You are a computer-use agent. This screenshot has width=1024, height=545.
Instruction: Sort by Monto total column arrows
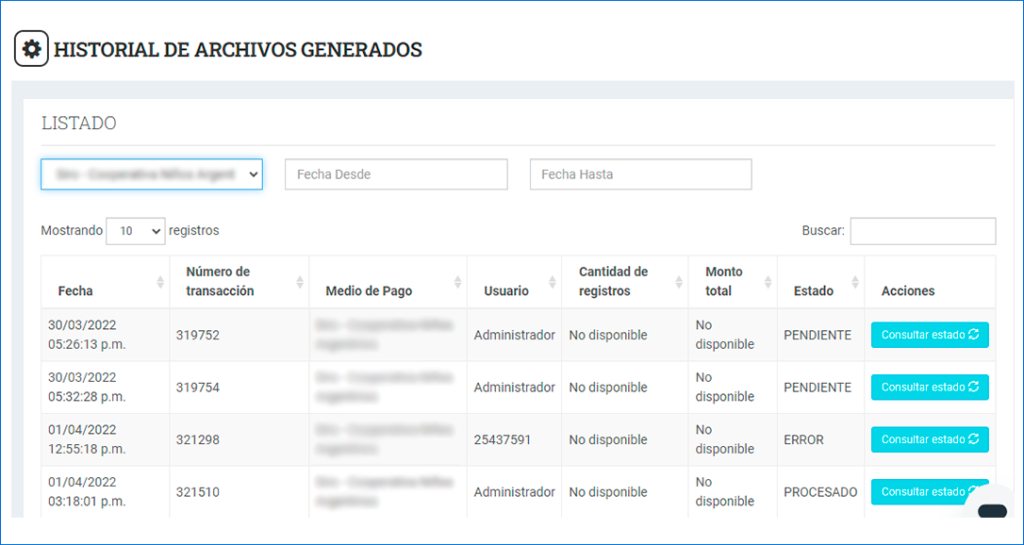tap(768, 282)
